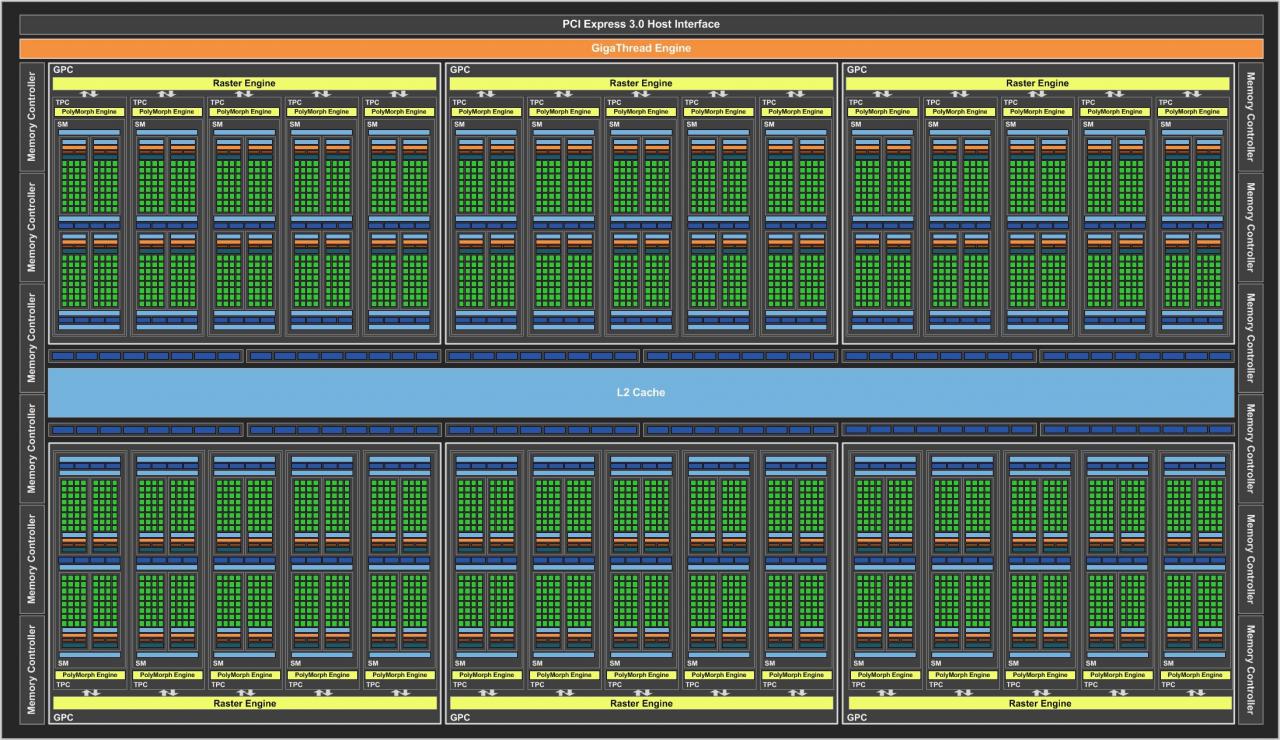Select the GPC label of the top-middle cluster

(460, 70)
